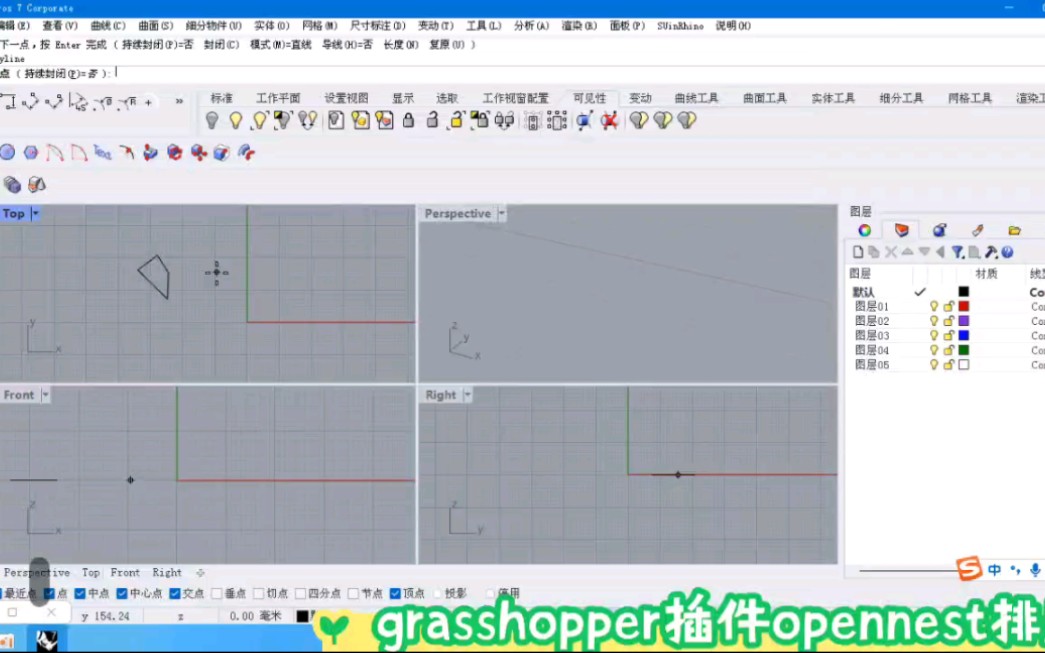Open the Front viewport title dropdown
This screenshot has width=1045, height=653.
(x=45, y=394)
